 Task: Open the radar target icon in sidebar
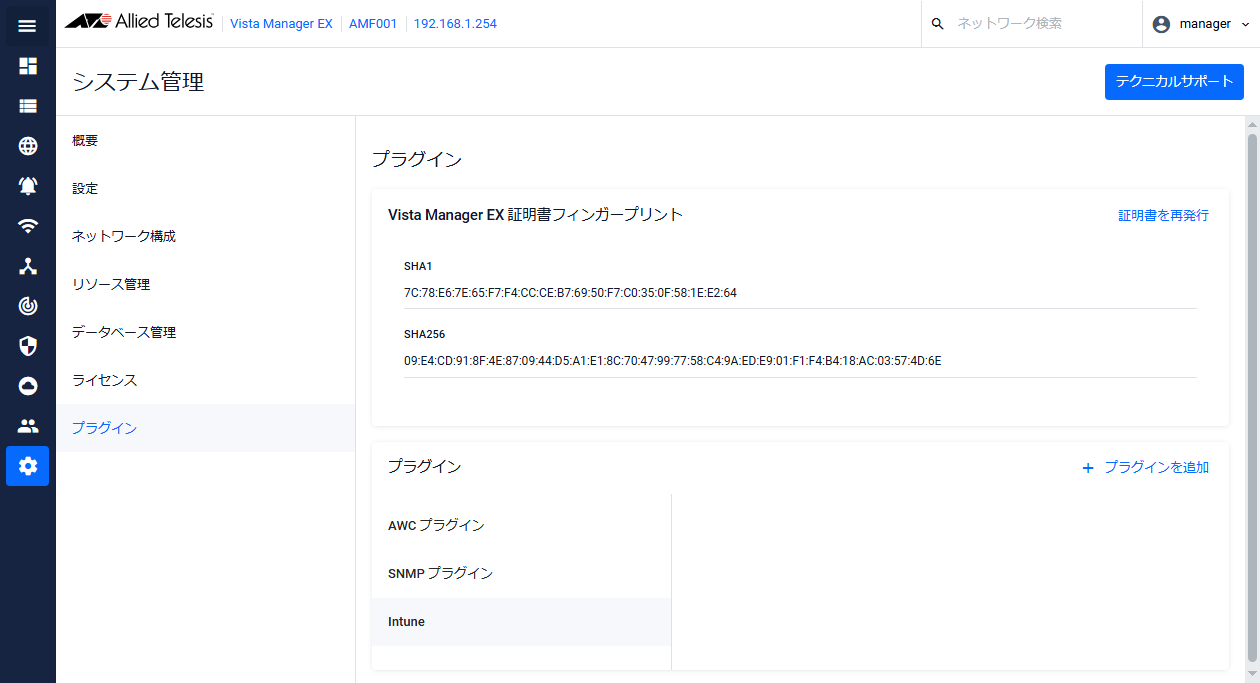[x=28, y=306]
